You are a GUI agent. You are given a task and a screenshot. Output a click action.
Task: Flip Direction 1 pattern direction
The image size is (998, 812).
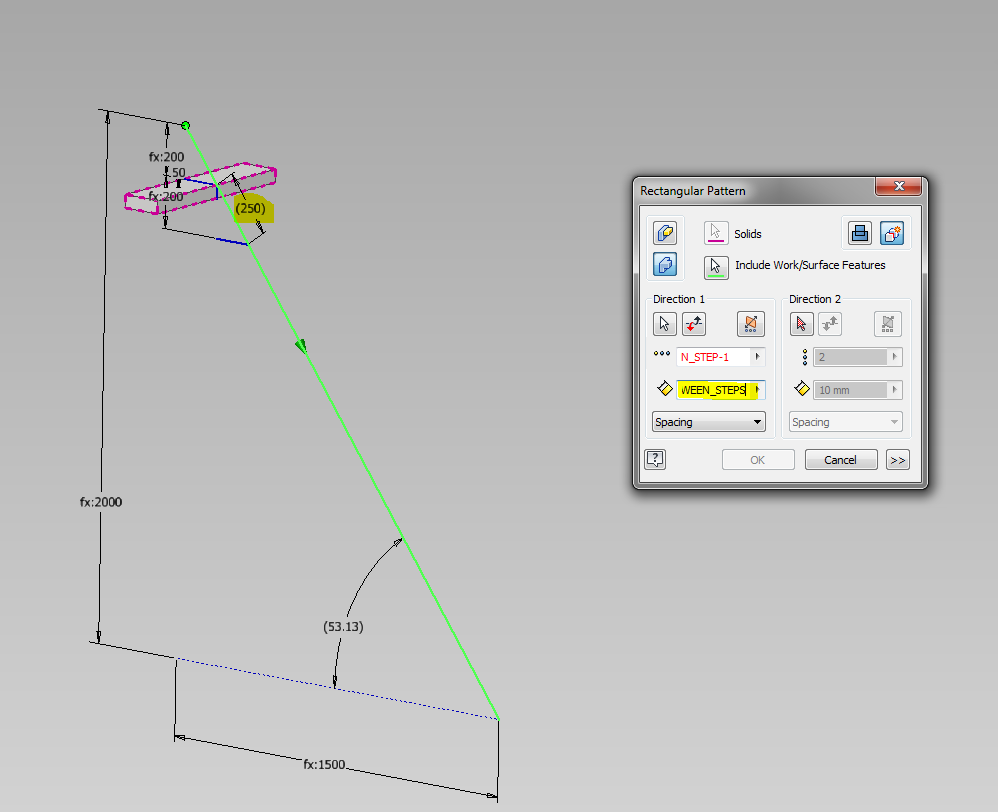[x=693, y=324]
